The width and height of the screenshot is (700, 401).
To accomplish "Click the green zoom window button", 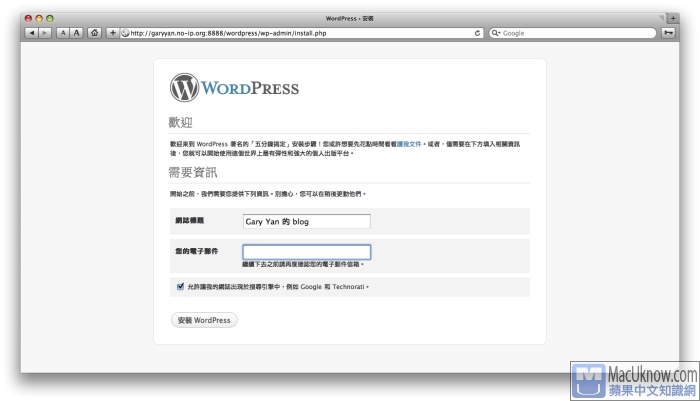I will pos(50,19).
